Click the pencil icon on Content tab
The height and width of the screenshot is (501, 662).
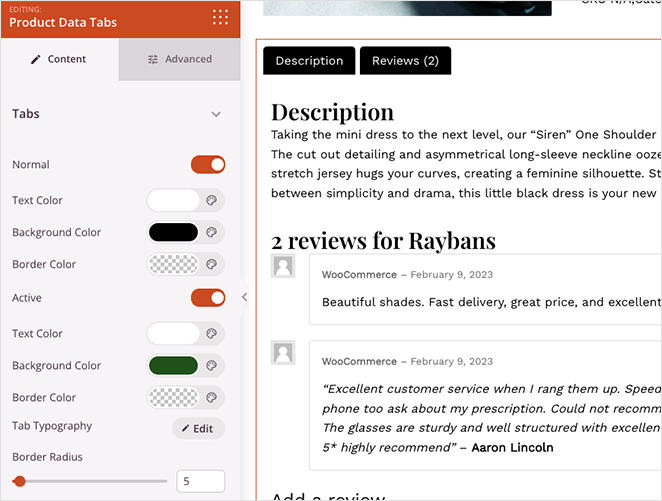click(x=36, y=60)
